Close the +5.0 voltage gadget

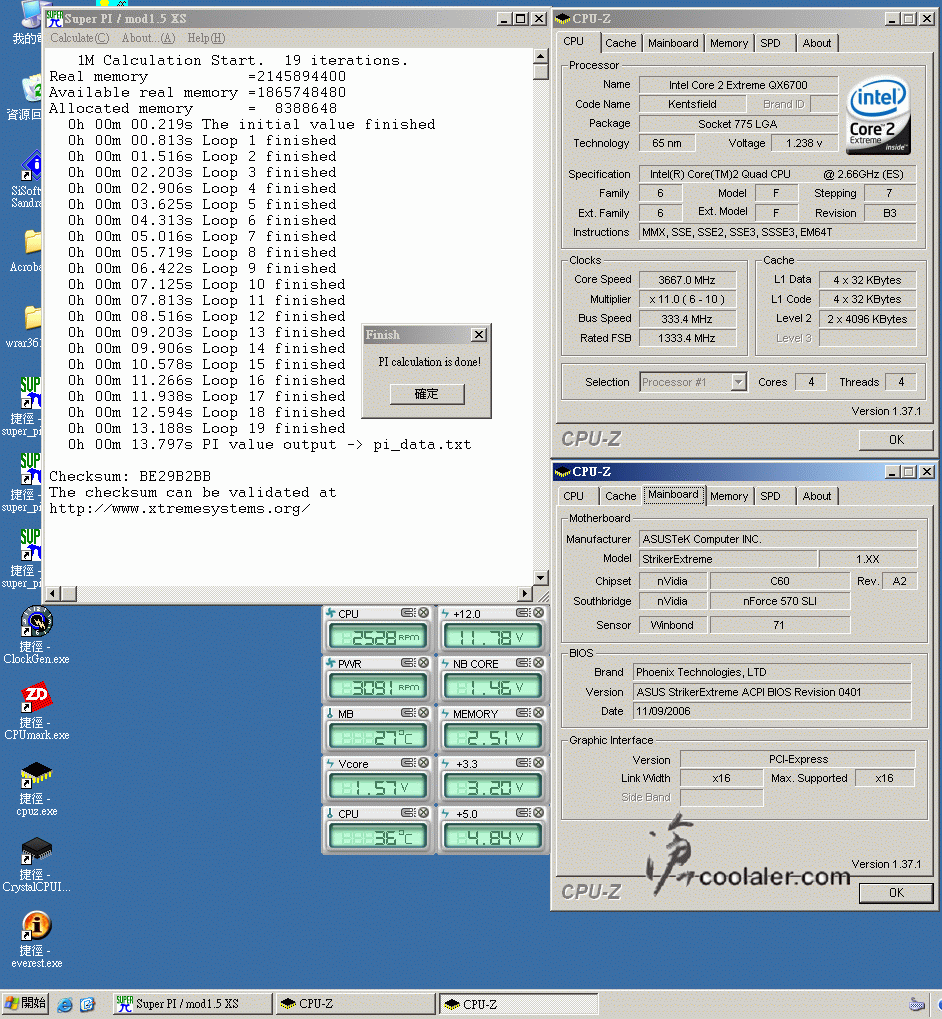pos(539,813)
